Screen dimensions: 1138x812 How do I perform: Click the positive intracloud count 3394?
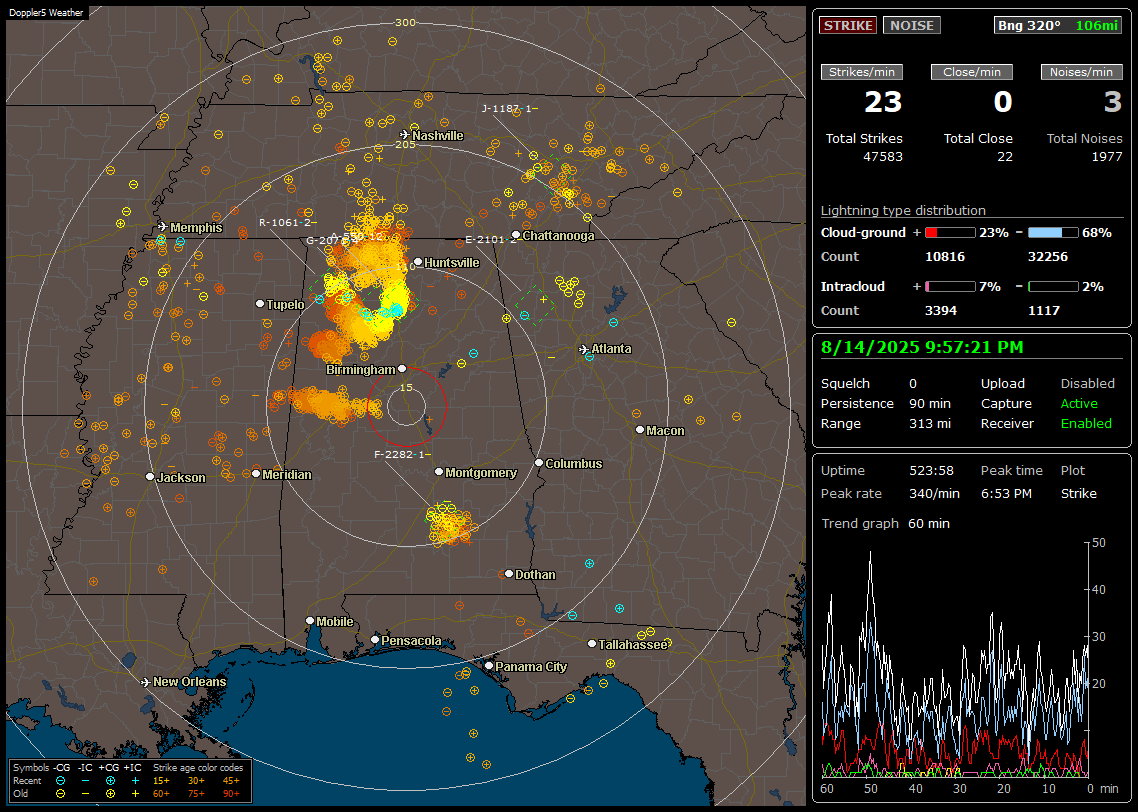[x=941, y=311]
